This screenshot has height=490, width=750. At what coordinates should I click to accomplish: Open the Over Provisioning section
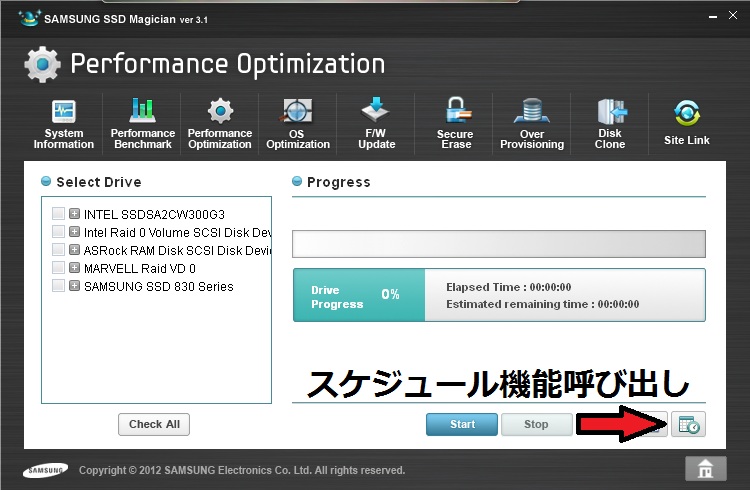[x=532, y=123]
